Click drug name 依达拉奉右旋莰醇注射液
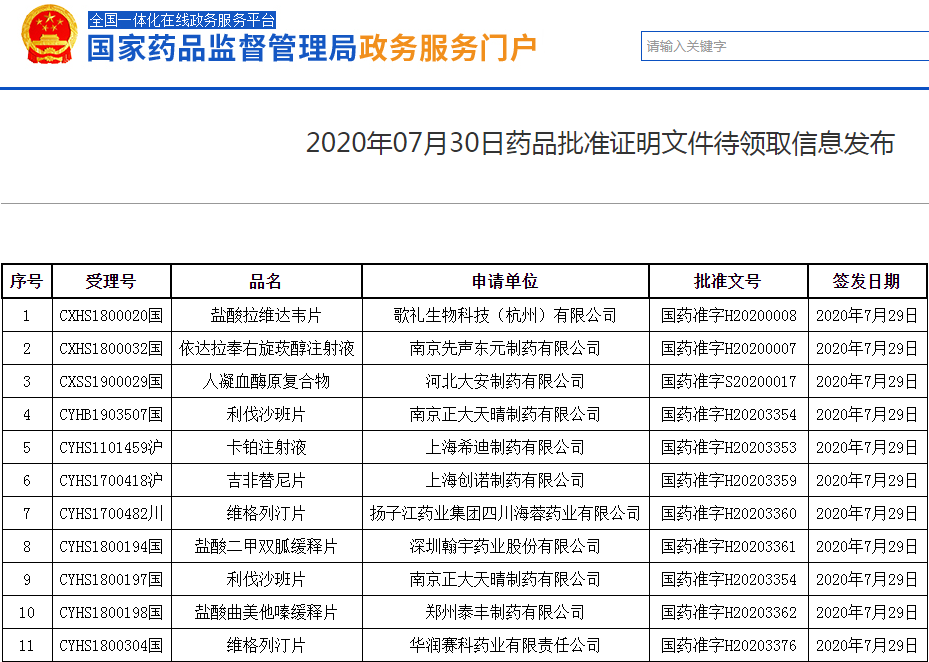The height and width of the screenshot is (662, 929). click(267, 348)
